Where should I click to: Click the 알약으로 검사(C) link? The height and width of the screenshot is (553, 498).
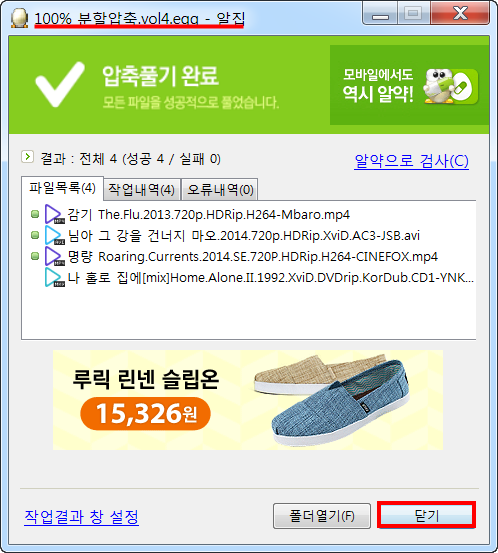[411, 161]
